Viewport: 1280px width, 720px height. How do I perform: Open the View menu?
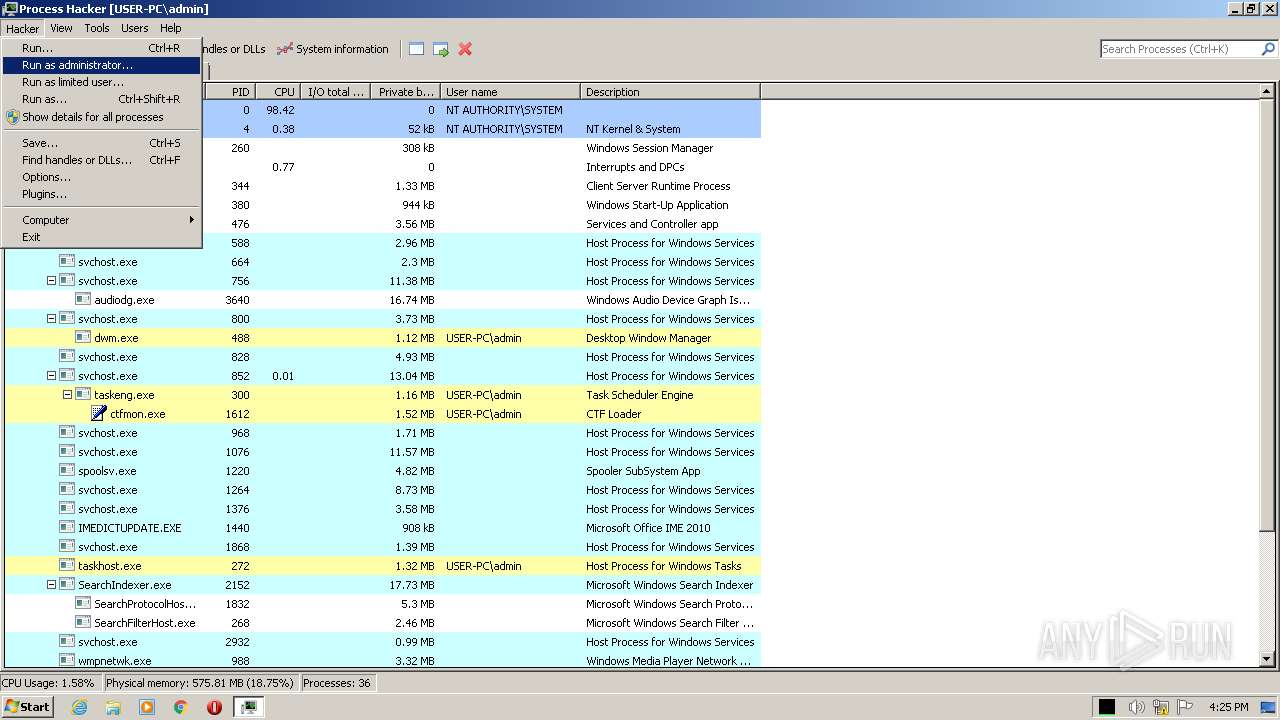pyautogui.click(x=61, y=28)
